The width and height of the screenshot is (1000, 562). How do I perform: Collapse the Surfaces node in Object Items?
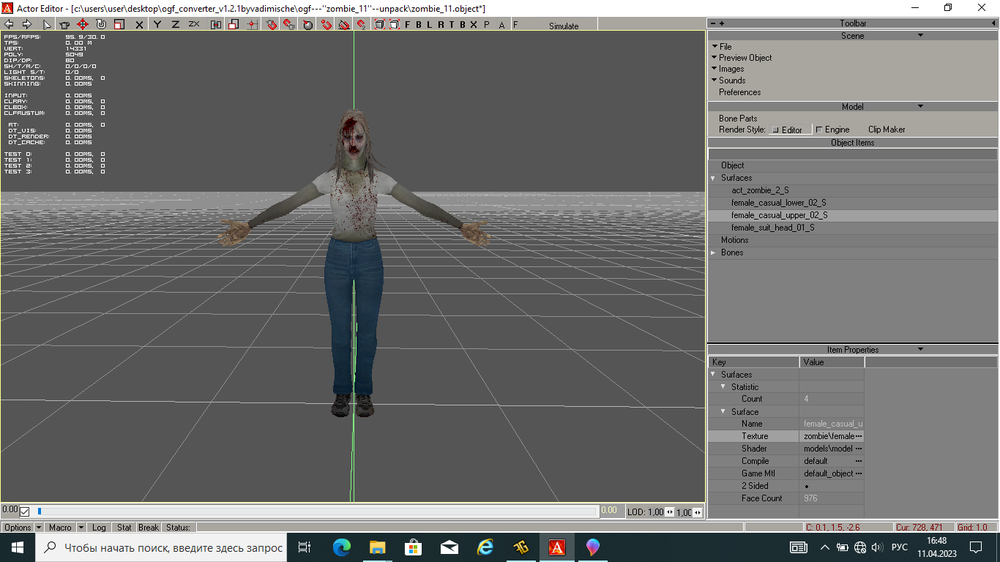[x=713, y=178]
